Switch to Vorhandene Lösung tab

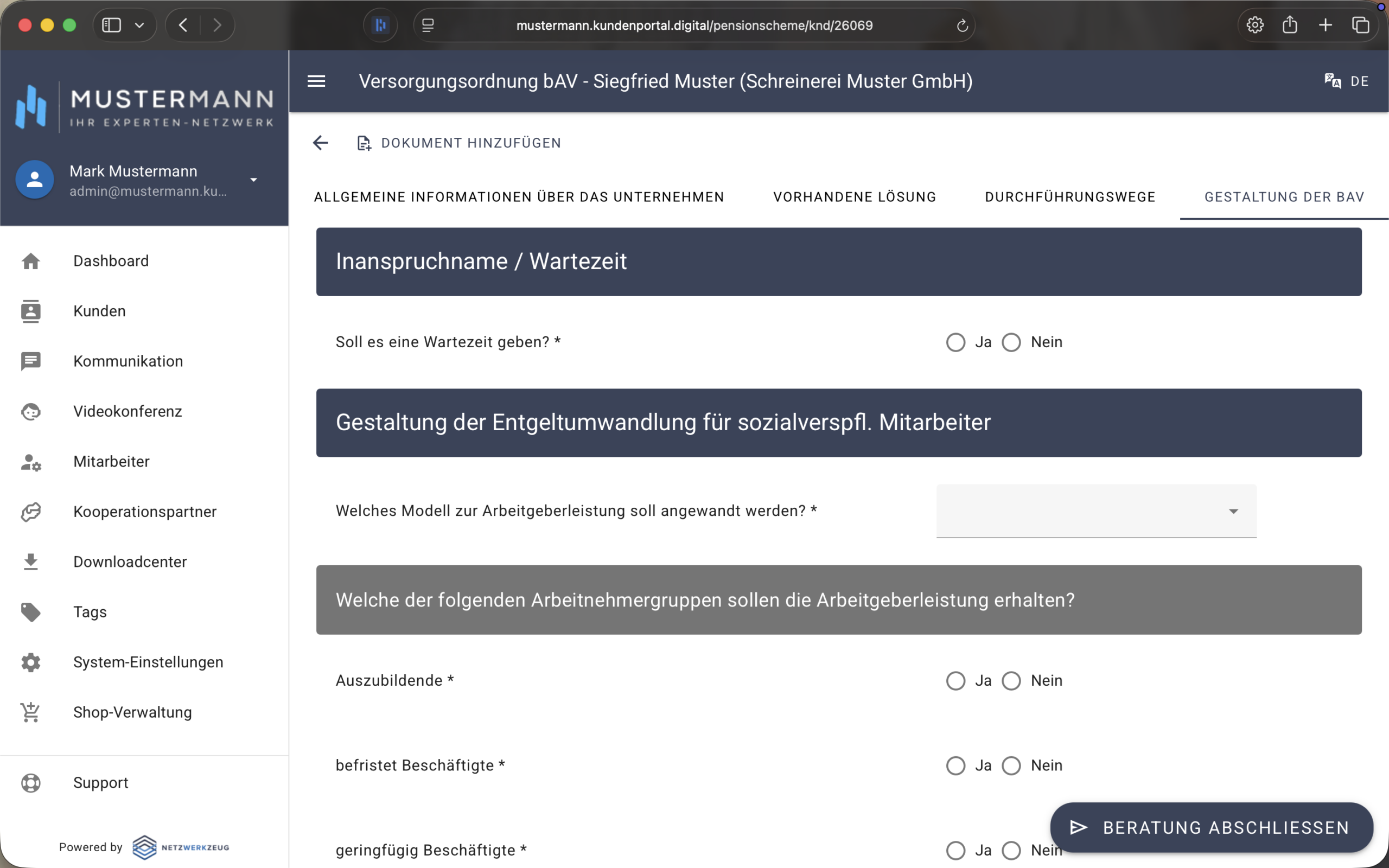tap(854, 197)
